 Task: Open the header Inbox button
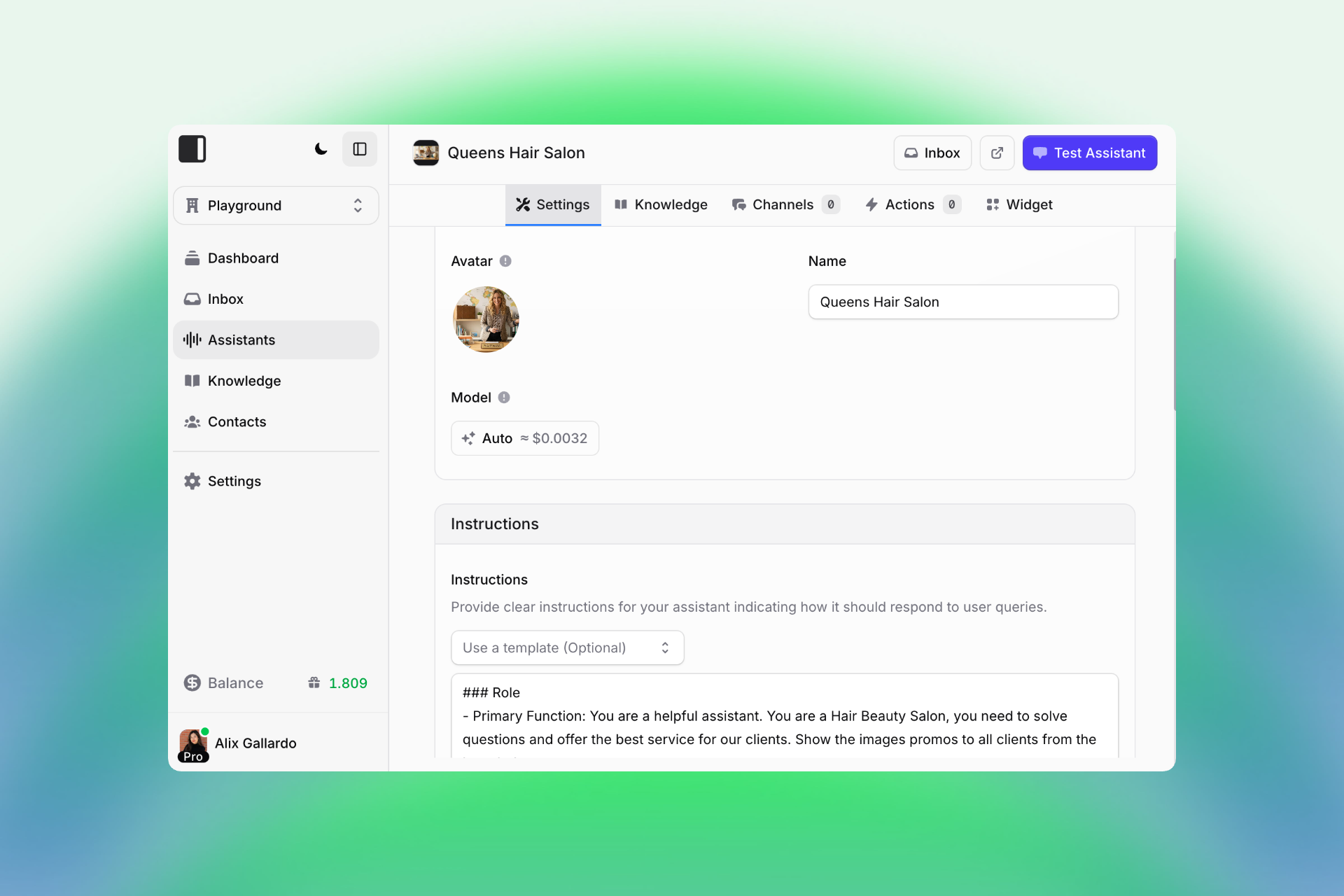click(932, 153)
